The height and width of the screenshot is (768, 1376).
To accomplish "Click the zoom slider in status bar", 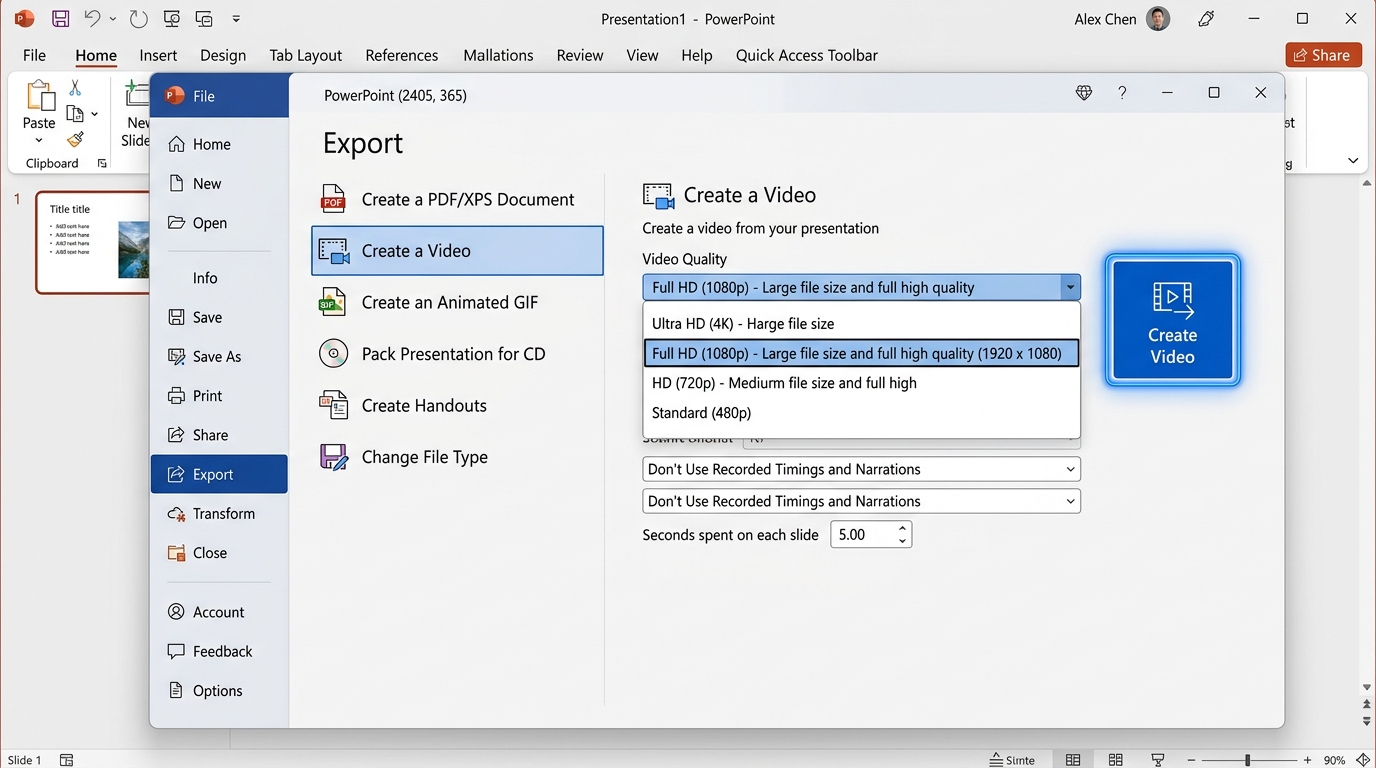I will (1248, 760).
